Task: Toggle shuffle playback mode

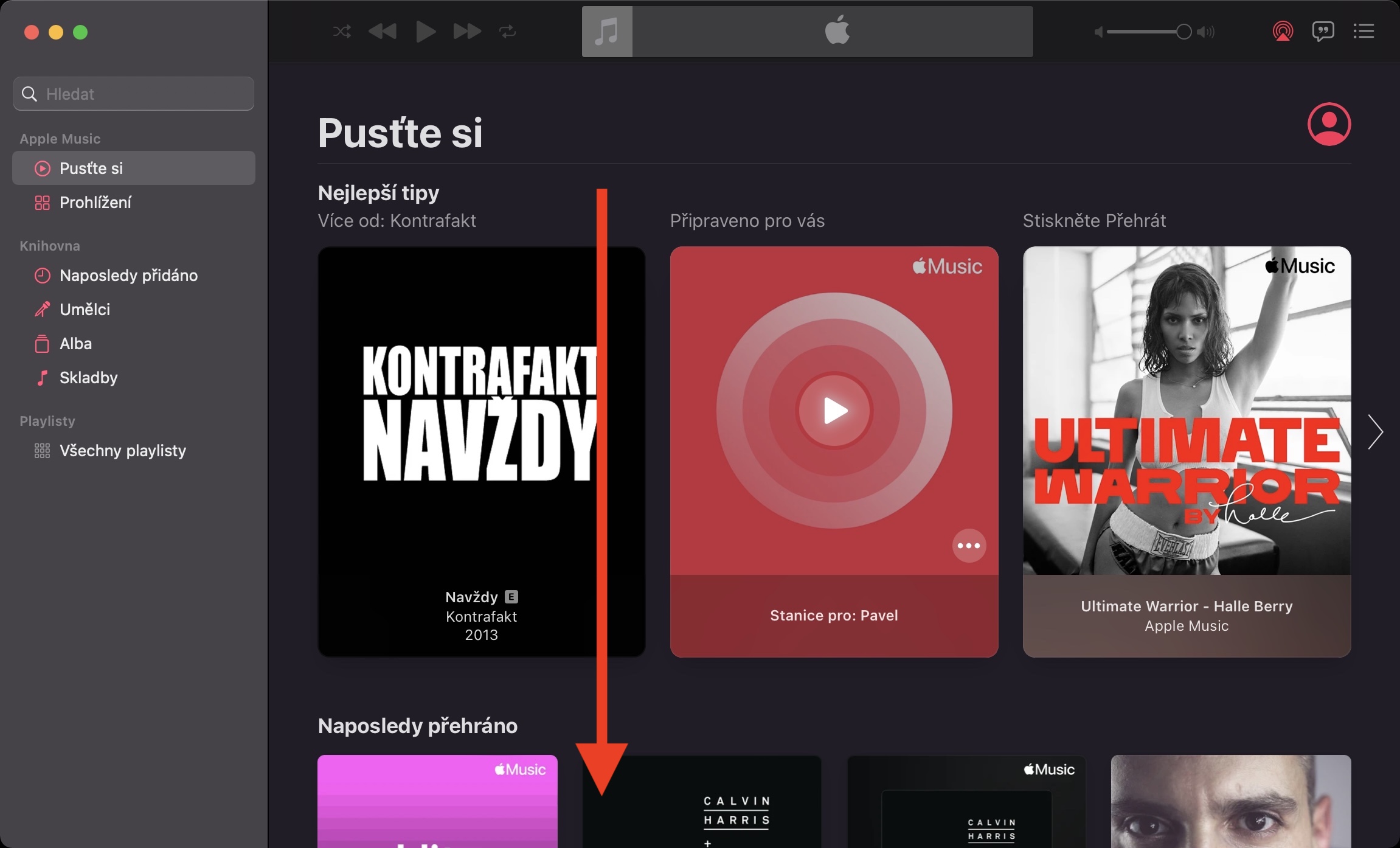Action: click(x=342, y=31)
